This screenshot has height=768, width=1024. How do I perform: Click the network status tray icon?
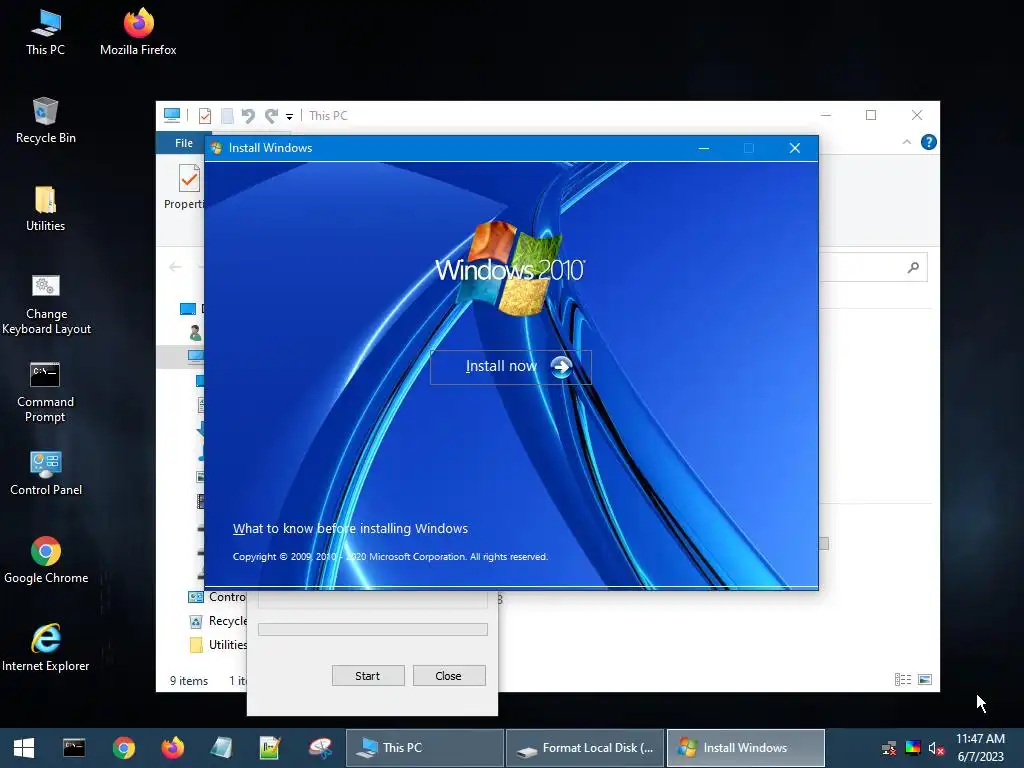coord(889,748)
